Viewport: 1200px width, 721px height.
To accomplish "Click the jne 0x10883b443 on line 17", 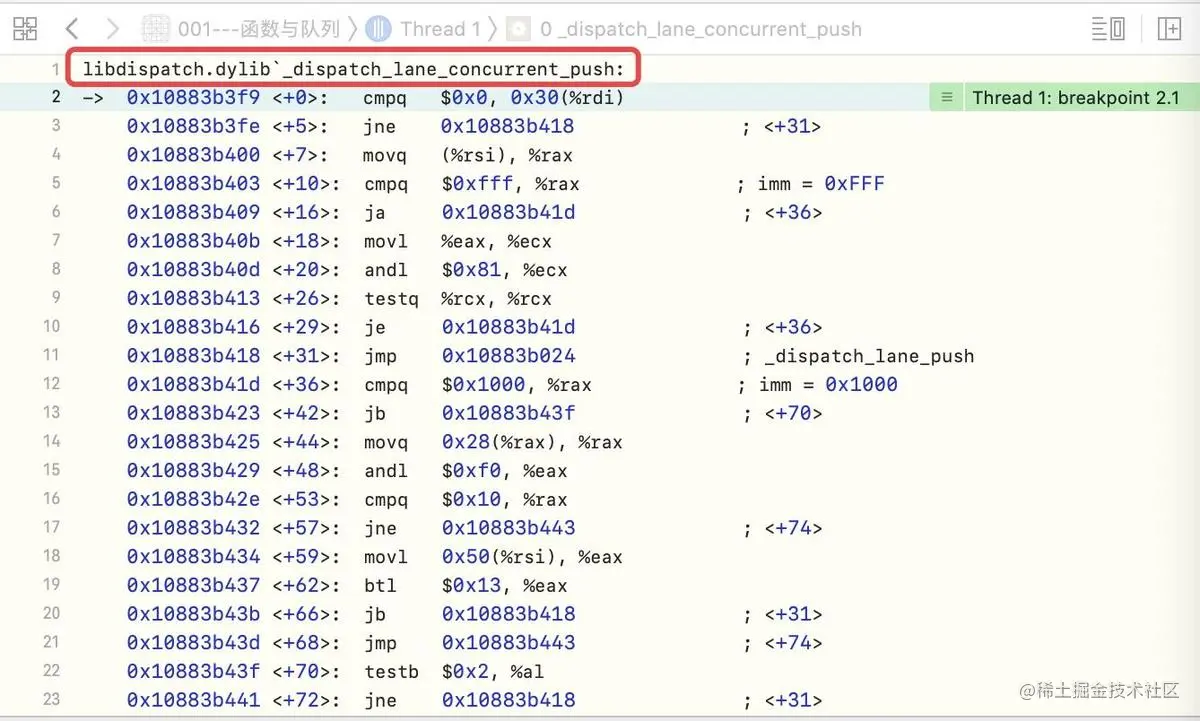I will (x=469, y=528).
